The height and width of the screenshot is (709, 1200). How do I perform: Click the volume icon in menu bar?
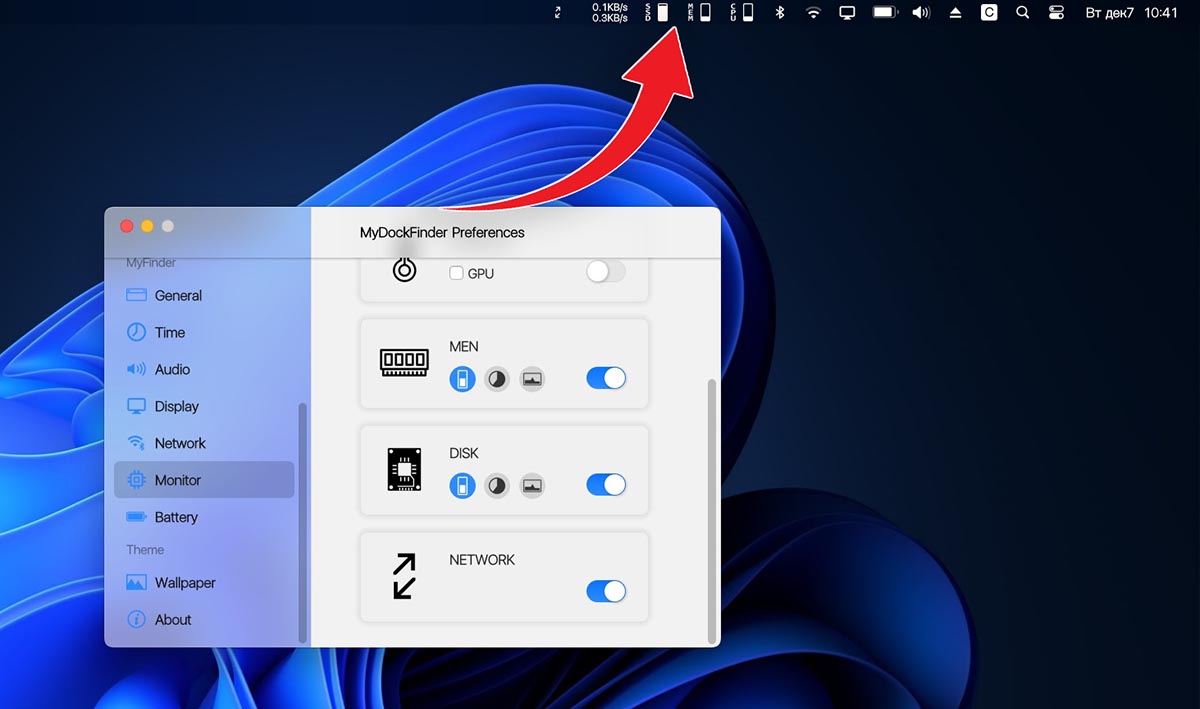(921, 13)
